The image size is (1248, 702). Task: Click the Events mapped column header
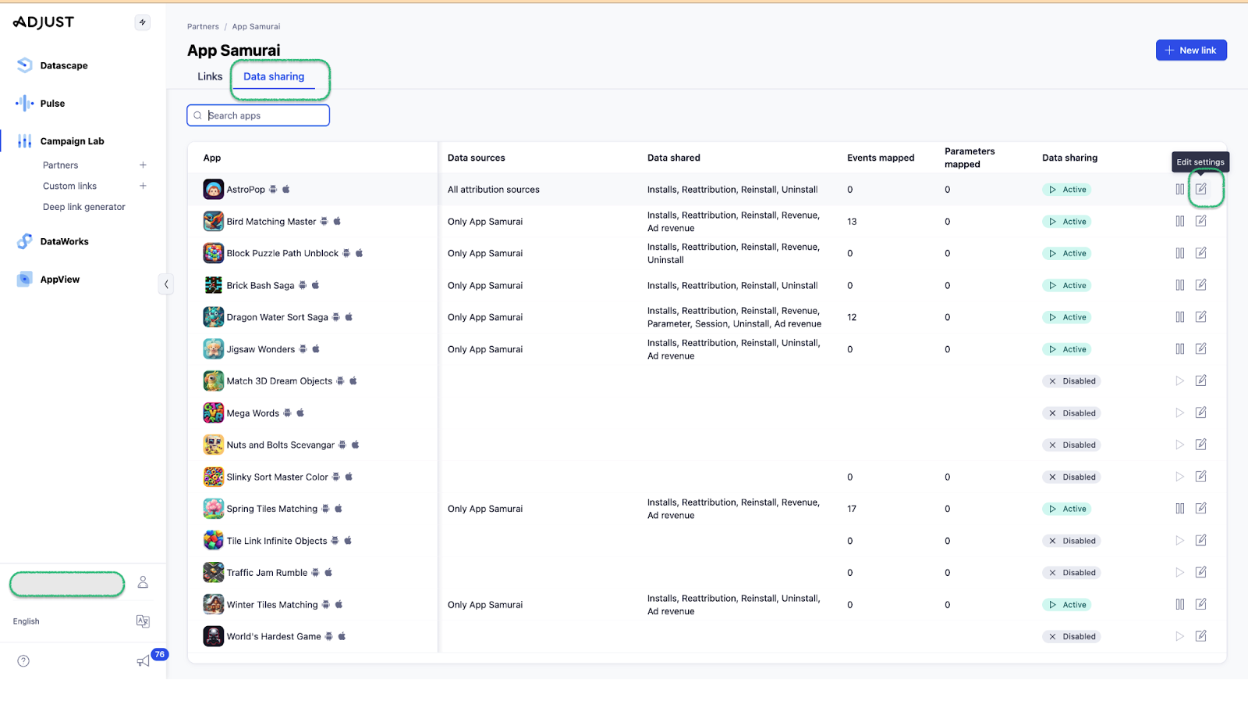880,158
